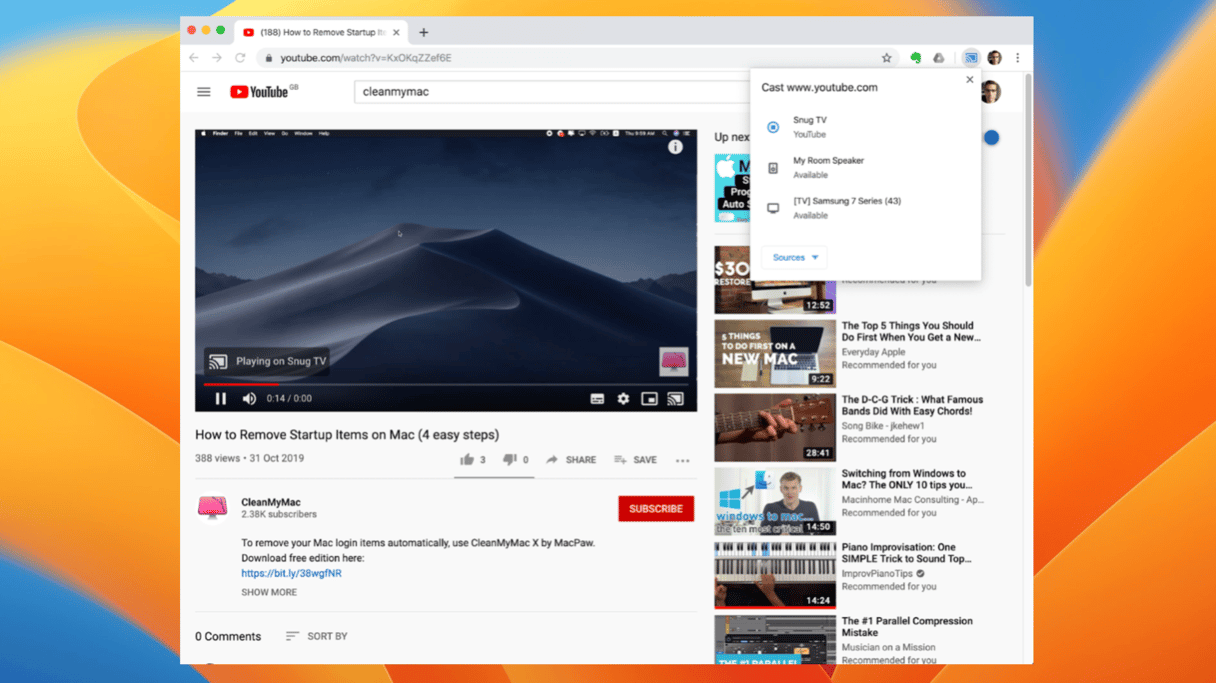Click the cast icon in player controls
Viewport: 1216px width, 683px height.
pos(676,399)
